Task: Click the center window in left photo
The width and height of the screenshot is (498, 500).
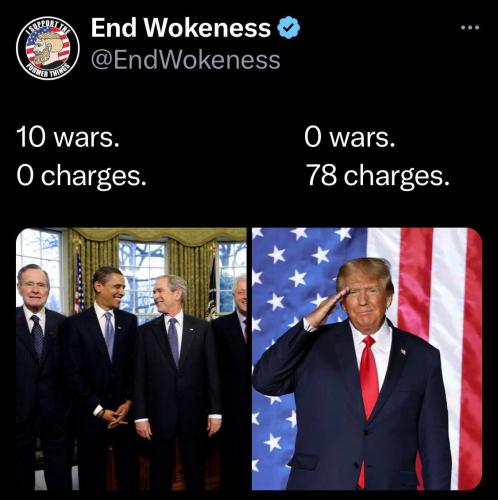Action: [142, 277]
